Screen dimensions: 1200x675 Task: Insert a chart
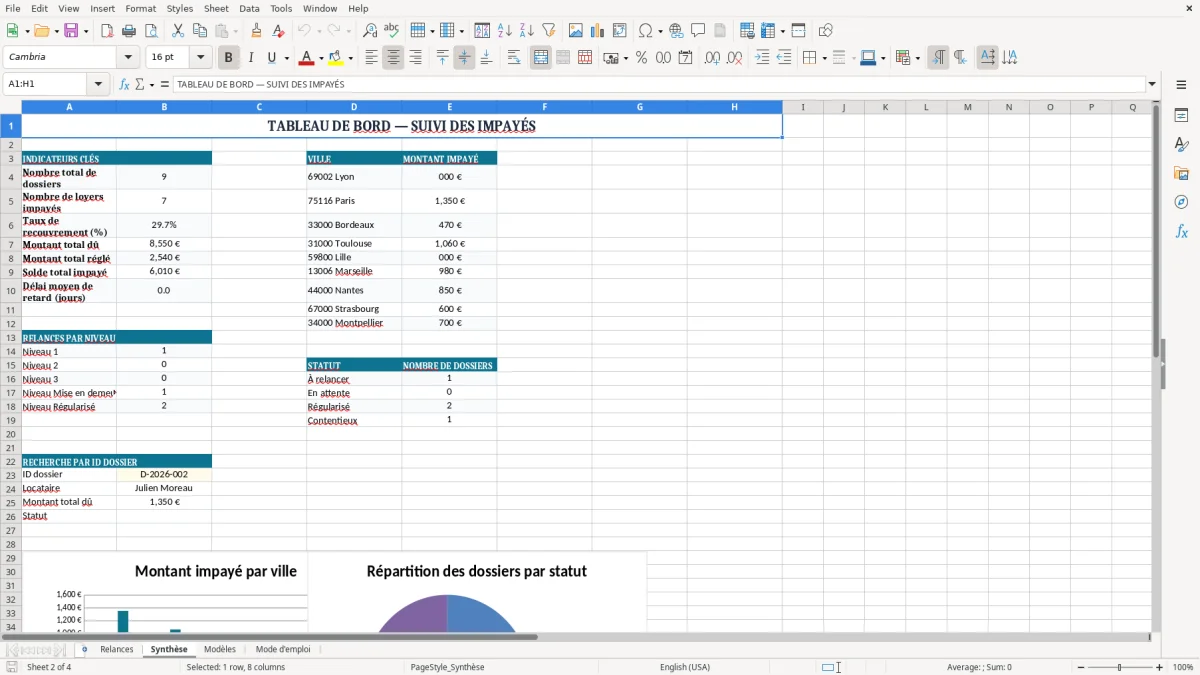[598, 30]
